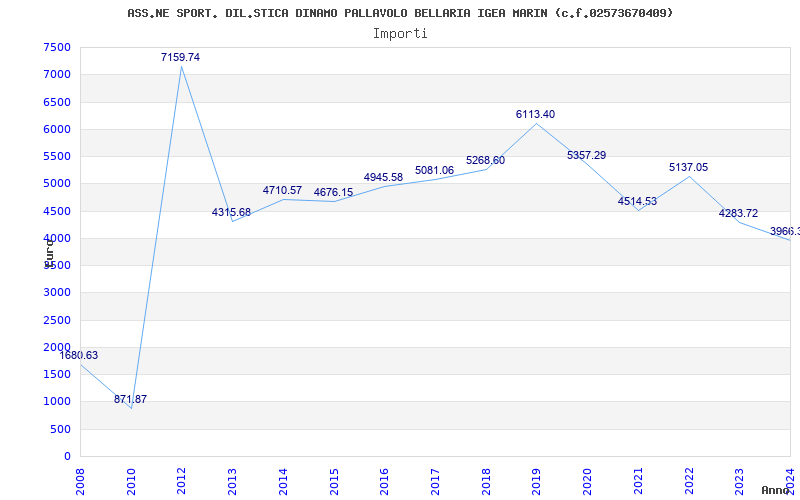The width and height of the screenshot is (800, 500).
Task: Click the 4710.57 value label
Action: tap(282, 191)
